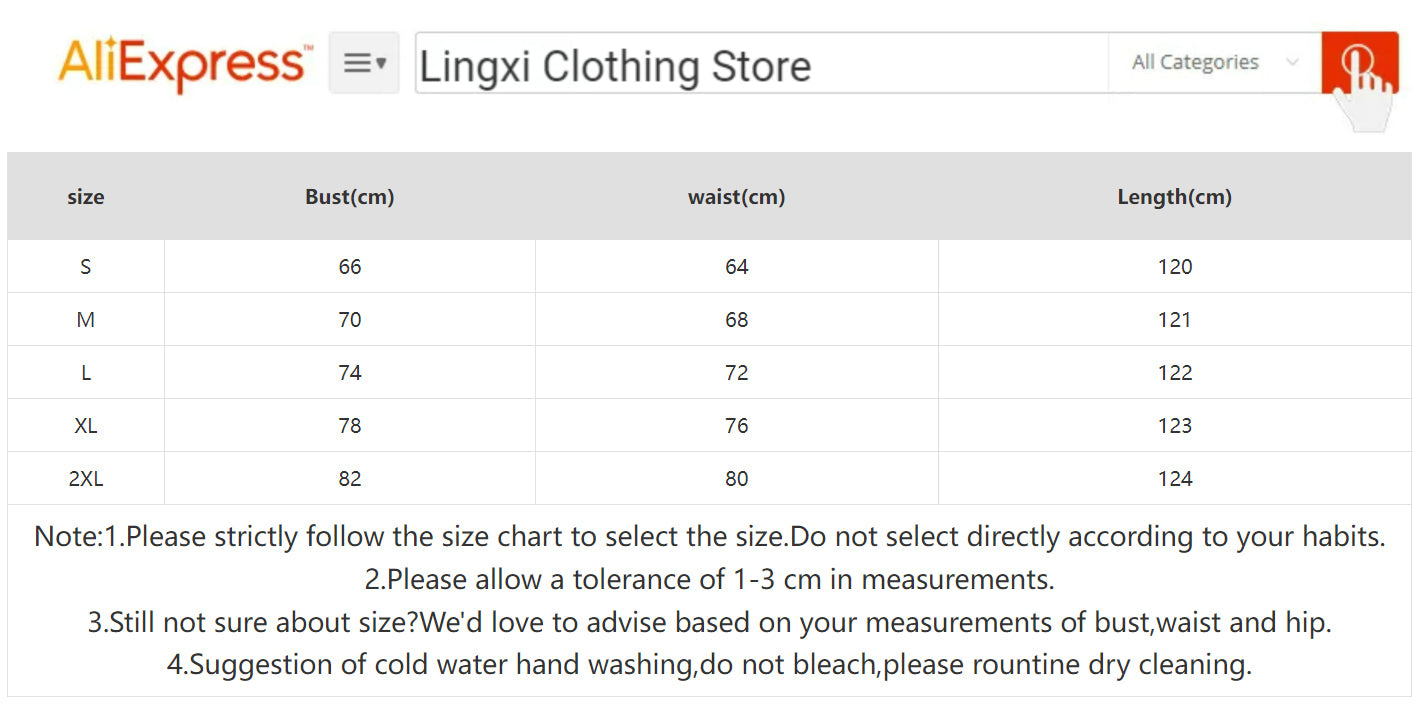Click length value 122 for size L
This screenshot has height=713, width=1422.
[1175, 373]
